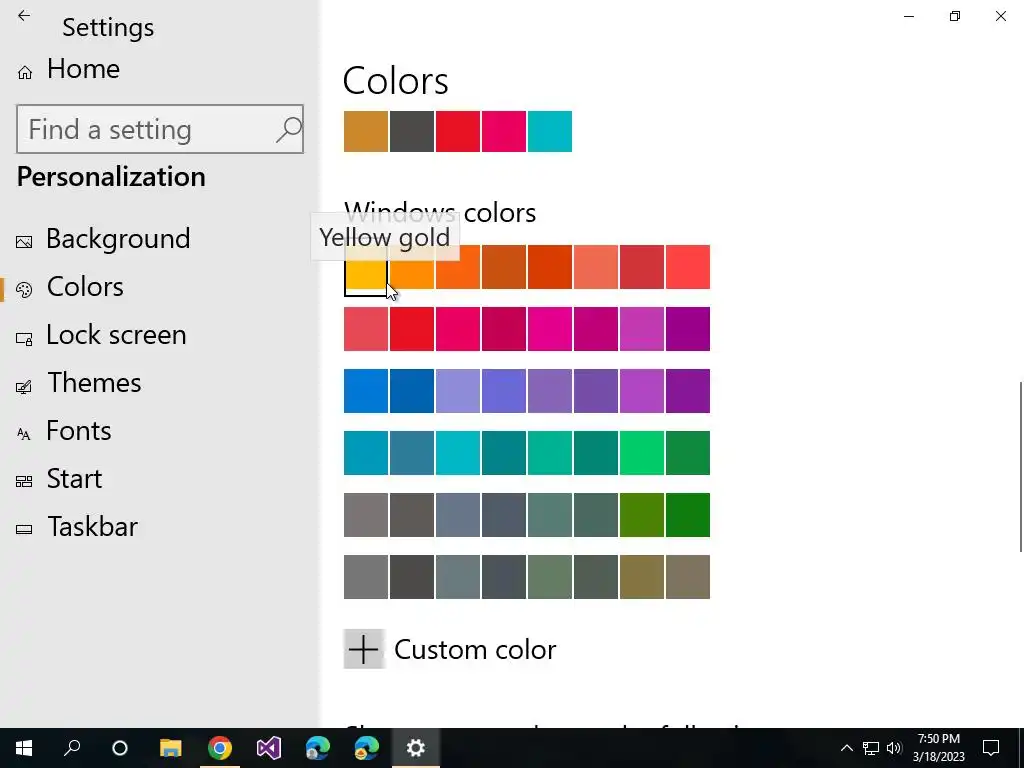The width and height of the screenshot is (1024, 768).
Task: Click the Home link
Action: click(83, 69)
